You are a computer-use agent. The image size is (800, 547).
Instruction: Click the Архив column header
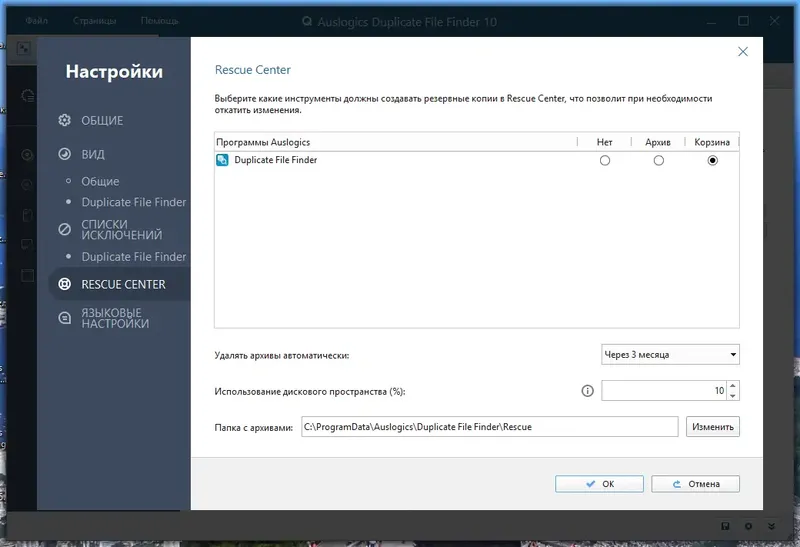(x=658, y=142)
